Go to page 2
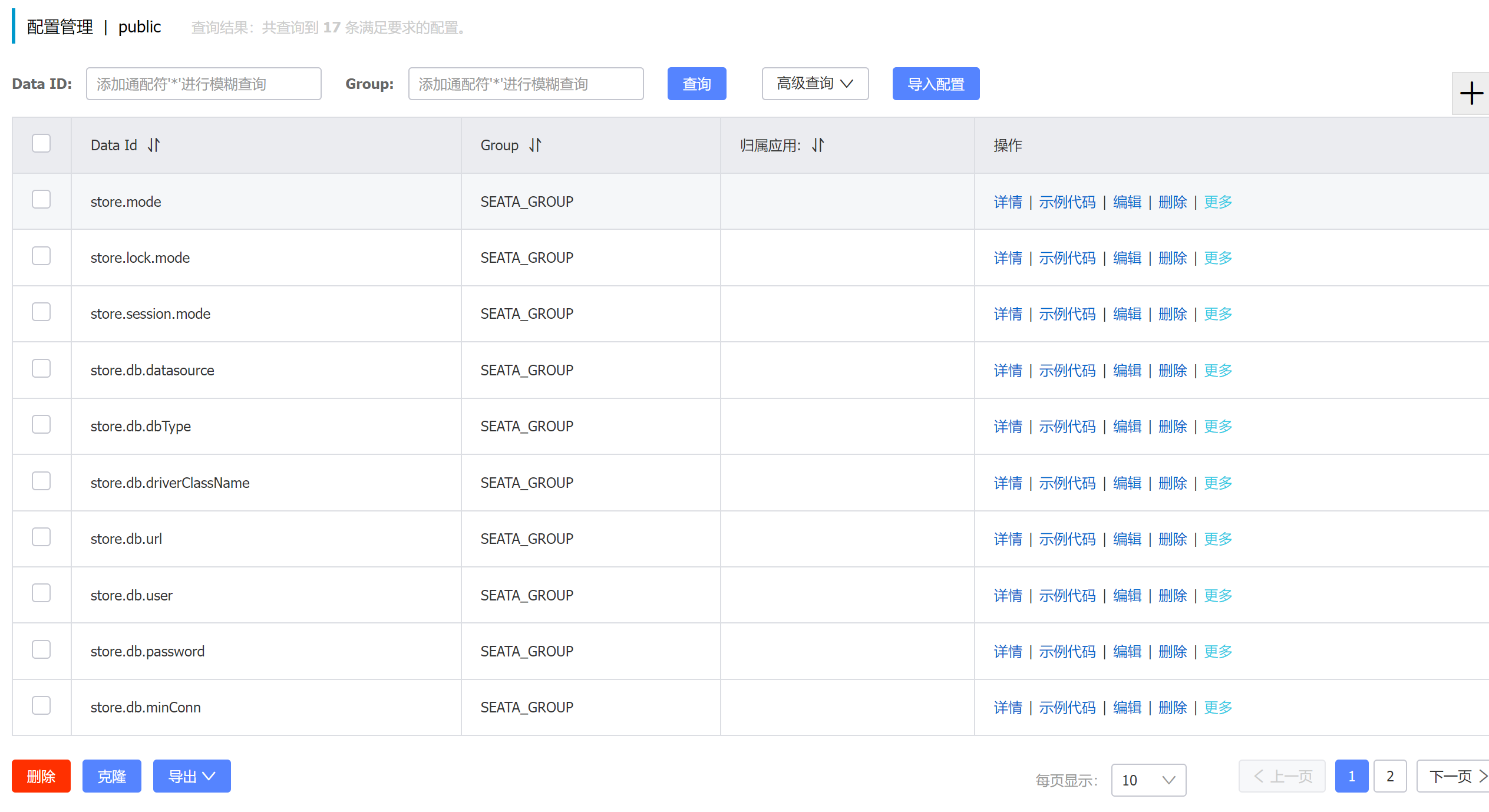Viewport: 1489px width, 812px height. pos(1390,776)
